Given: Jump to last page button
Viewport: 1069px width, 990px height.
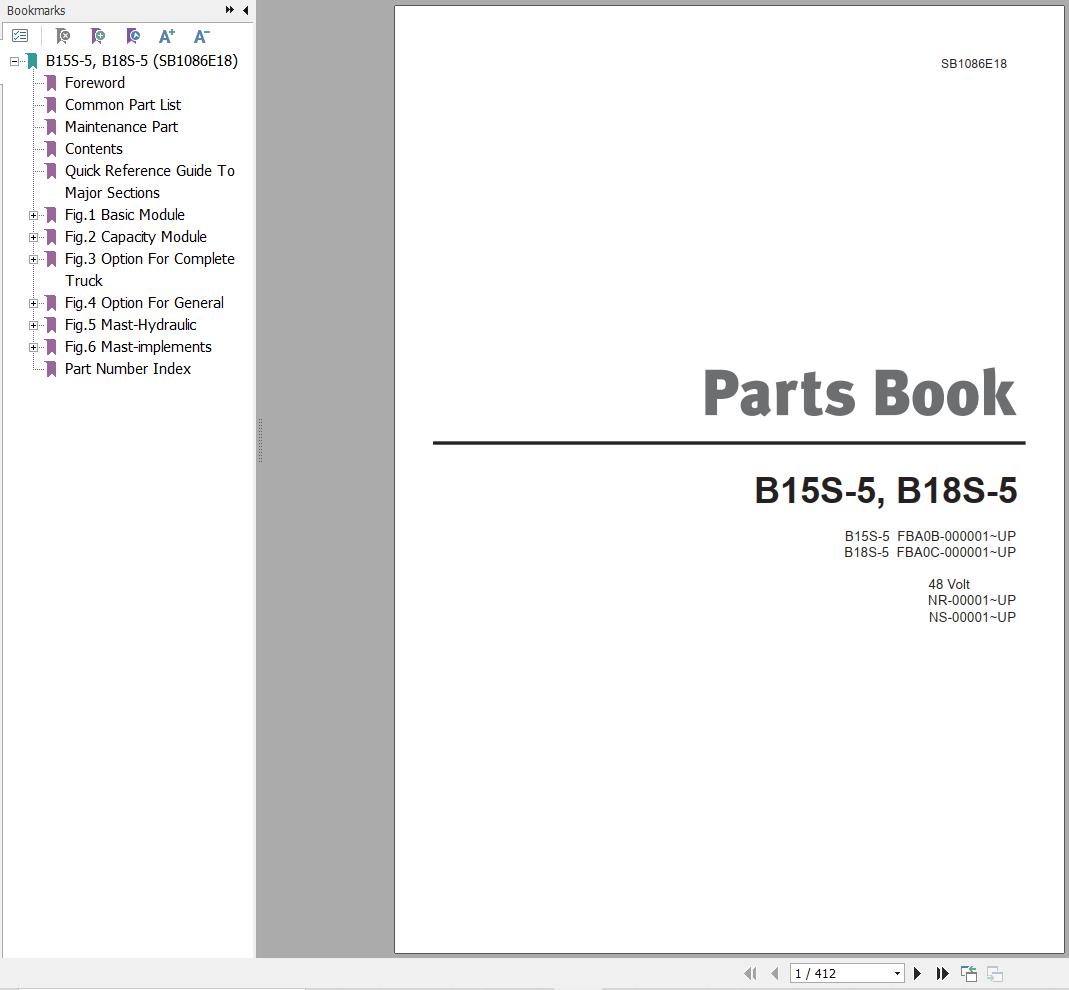Looking at the screenshot, I should [x=942, y=973].
